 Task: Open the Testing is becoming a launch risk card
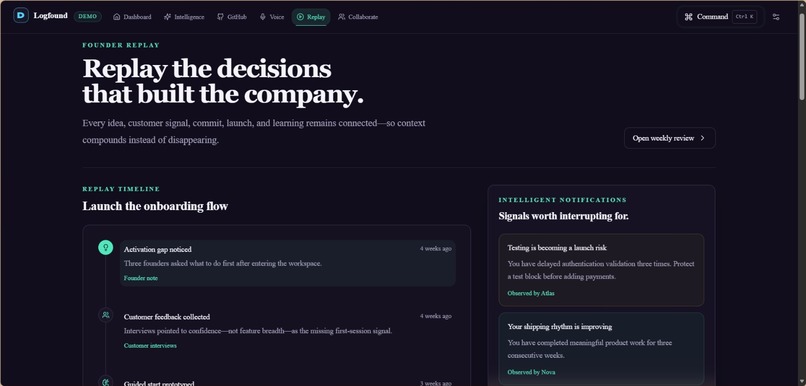(601, 270)
